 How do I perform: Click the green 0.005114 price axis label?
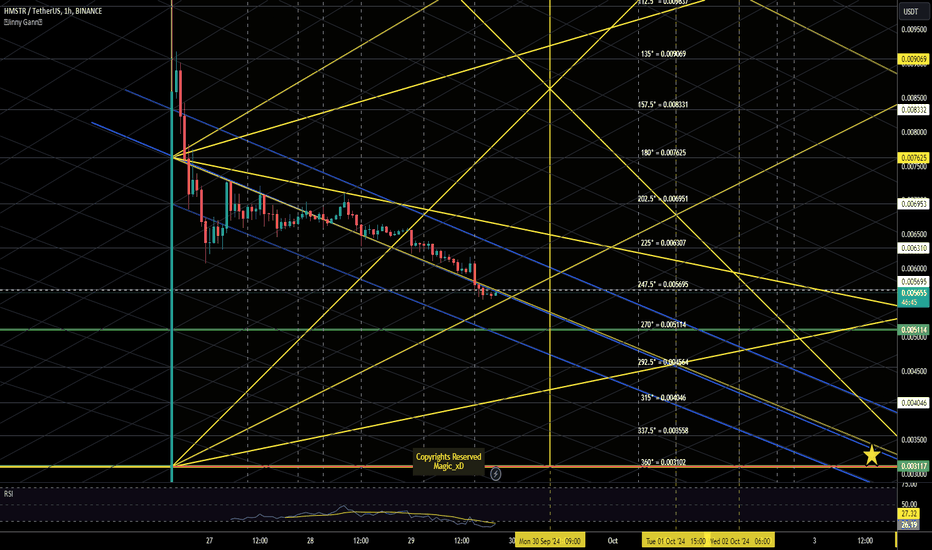point(914,329)
